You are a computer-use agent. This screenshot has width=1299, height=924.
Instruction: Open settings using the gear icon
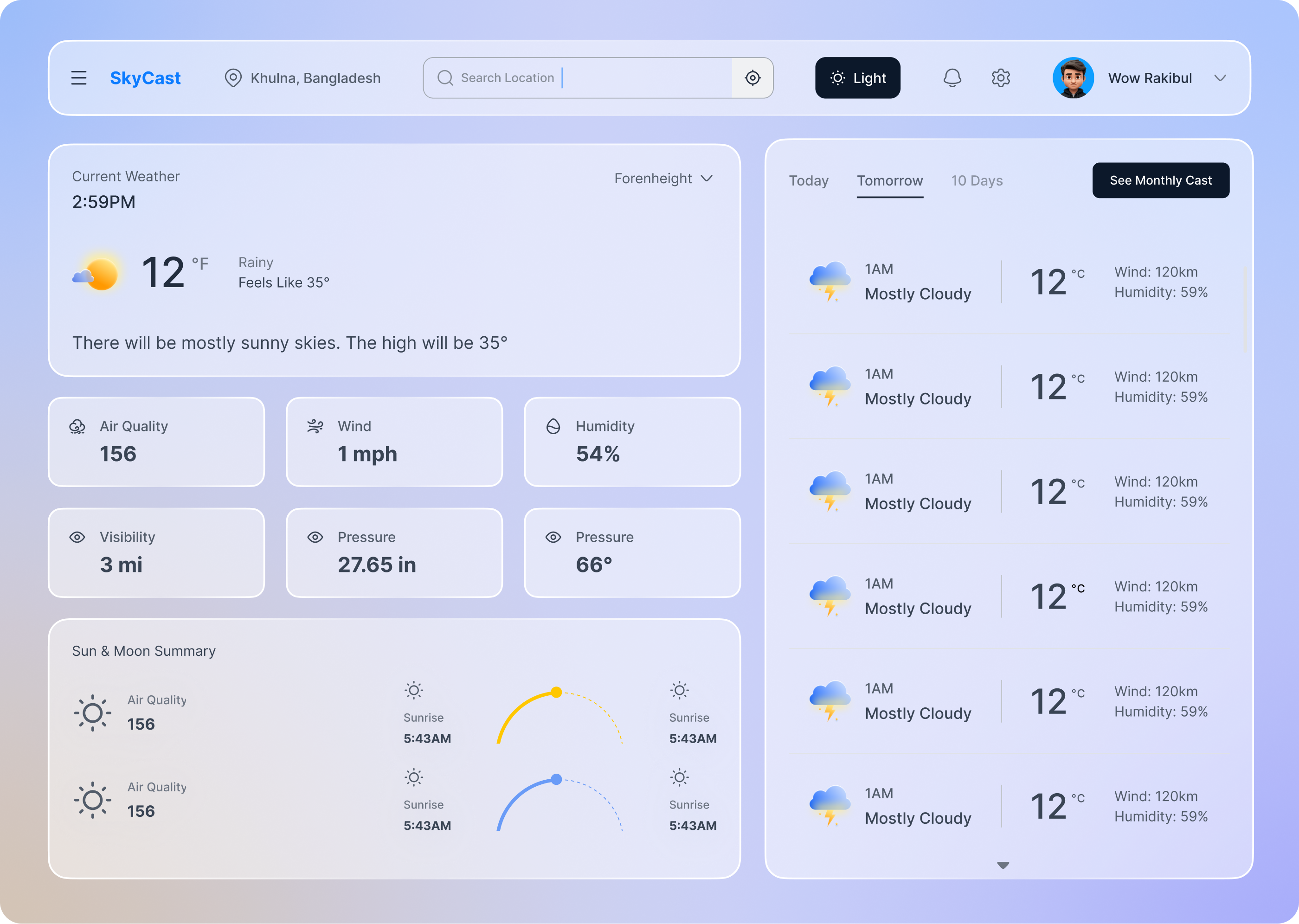(1000, 78)
